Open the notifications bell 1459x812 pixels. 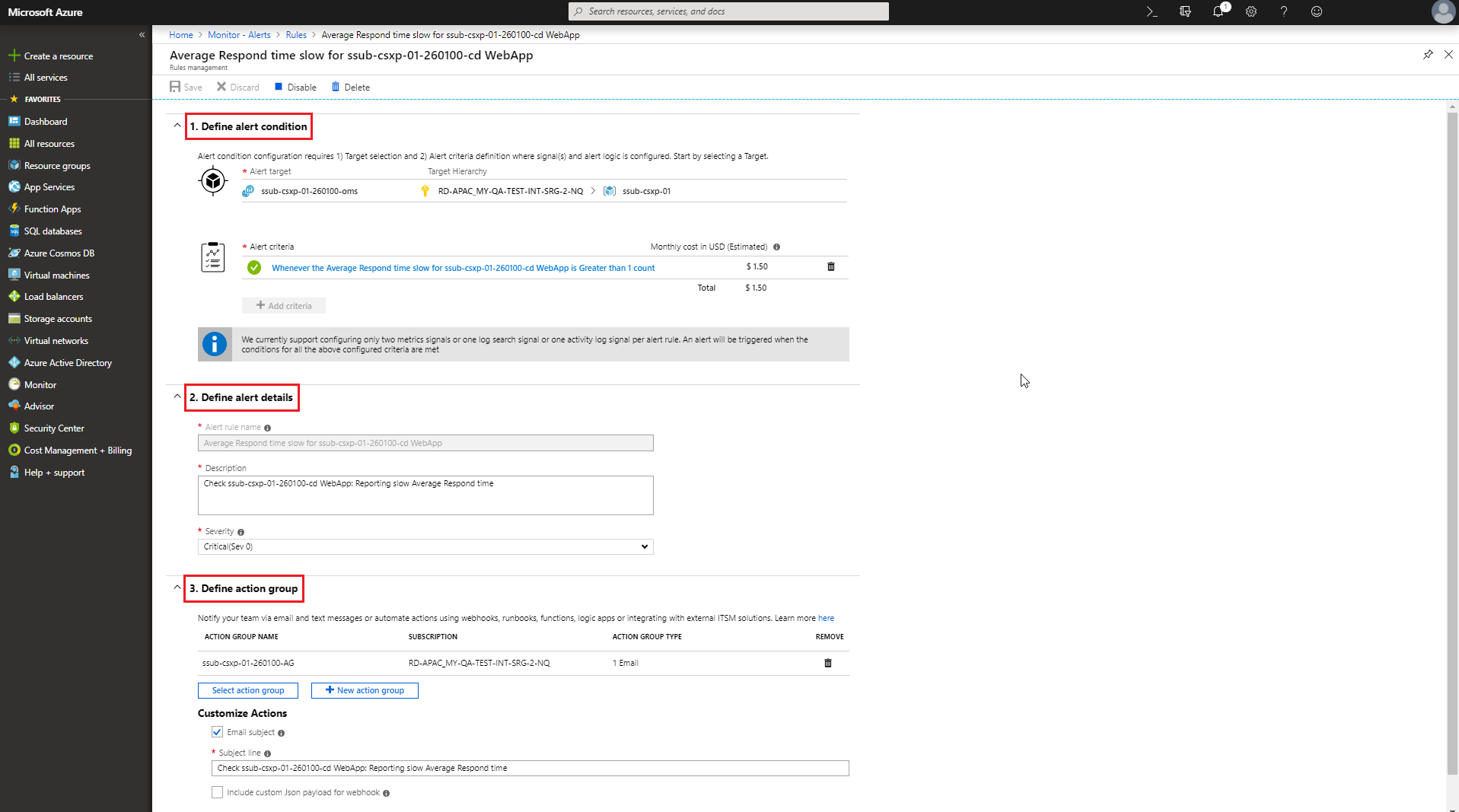(x=1218, y=11)
